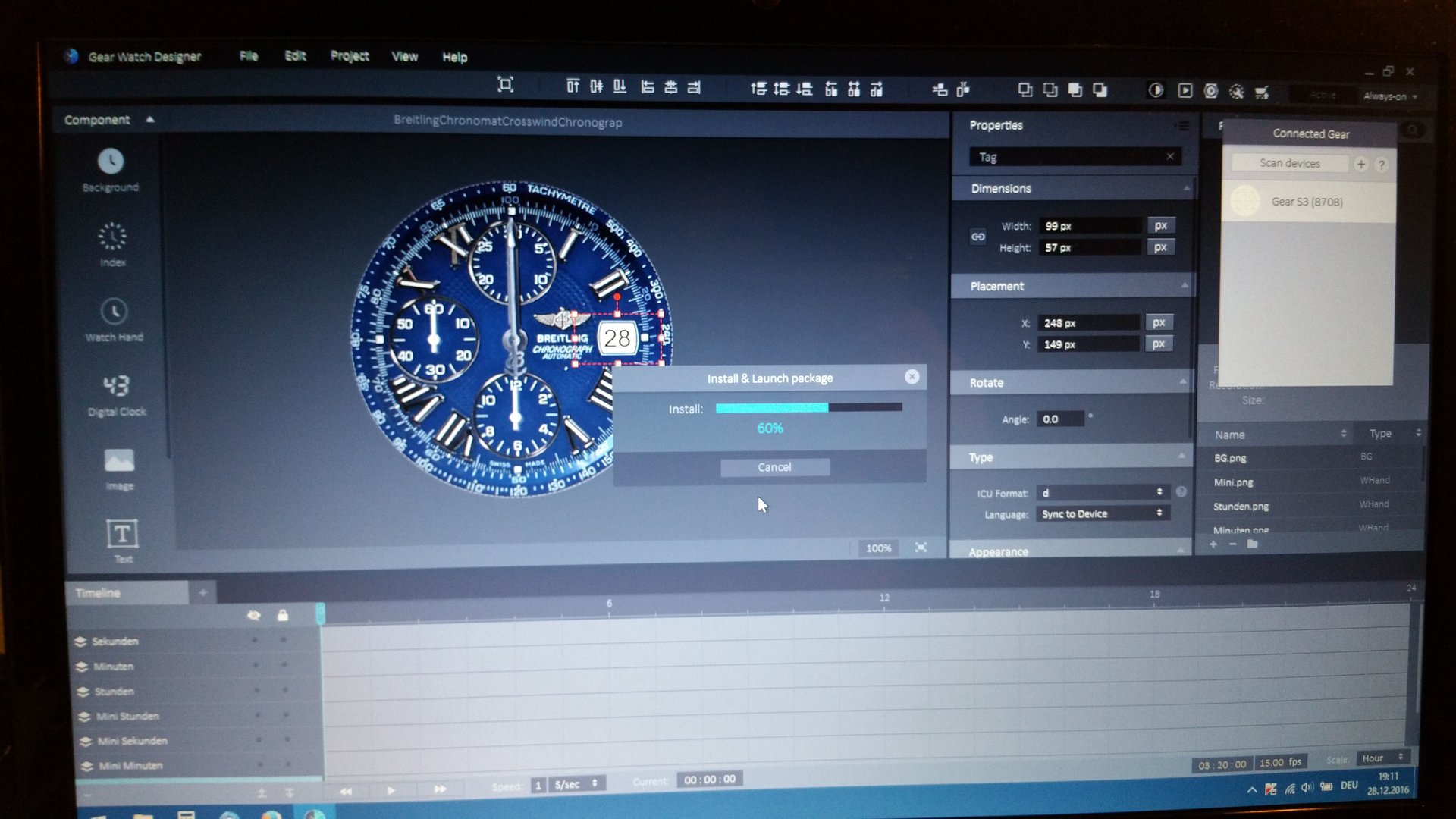The height and width of the screenshot is (819, 1456).
Task: Align objects to horizontal center
Action: click(670, 87)
